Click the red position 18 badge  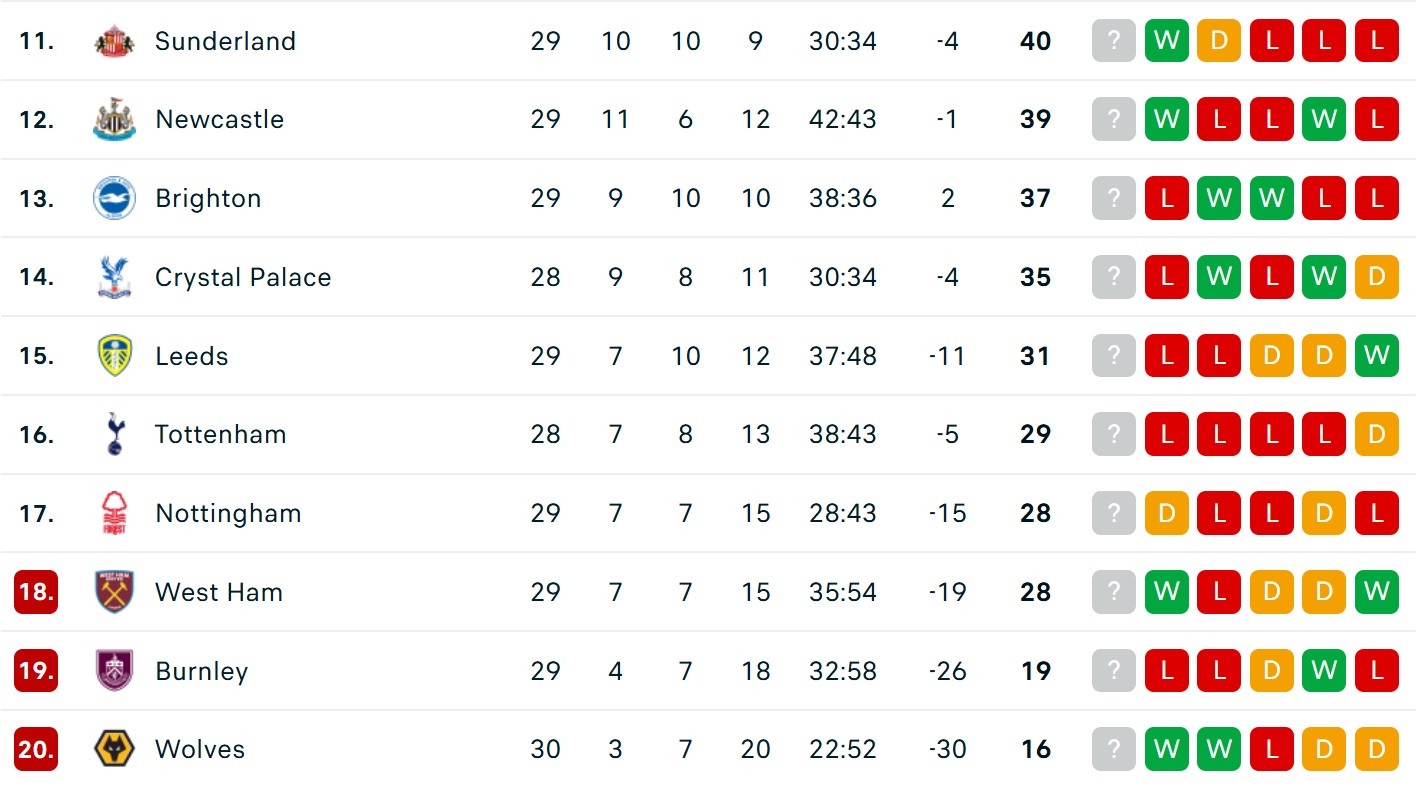[x=36, y=592]
